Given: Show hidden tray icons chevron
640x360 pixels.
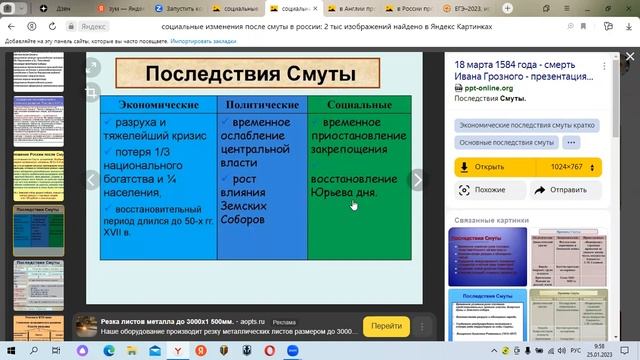Looking at the screenshot, I should 494,351.
